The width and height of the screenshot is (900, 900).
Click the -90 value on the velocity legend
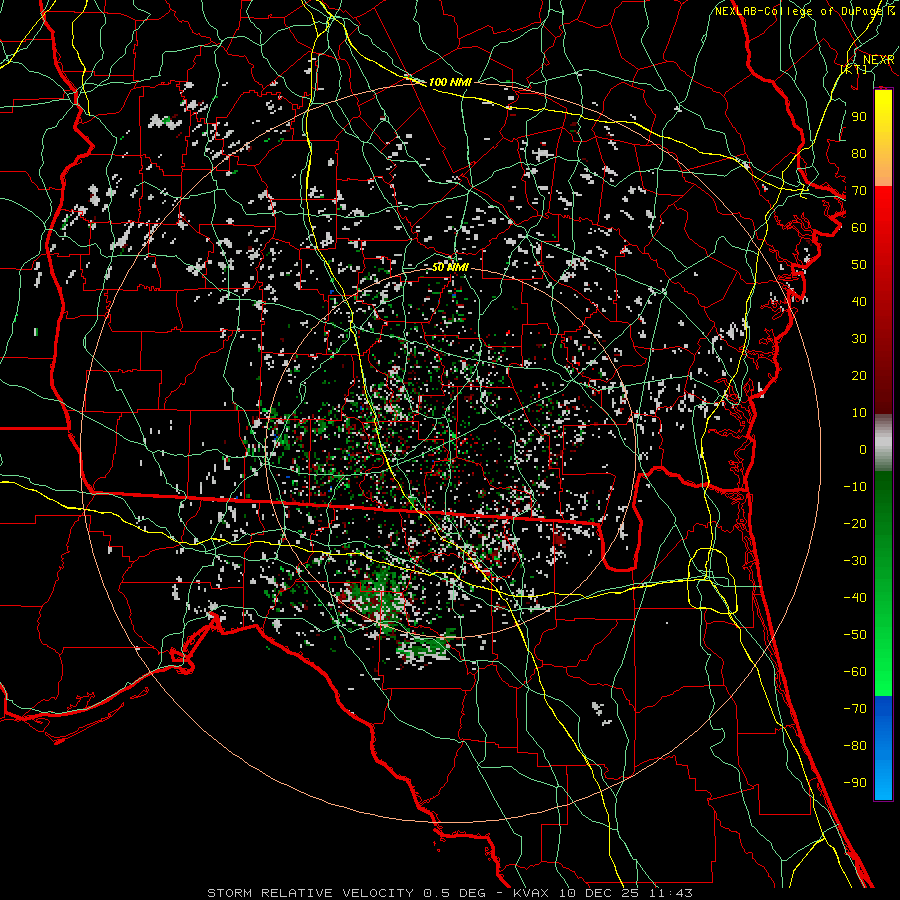(x=855, y=782)
